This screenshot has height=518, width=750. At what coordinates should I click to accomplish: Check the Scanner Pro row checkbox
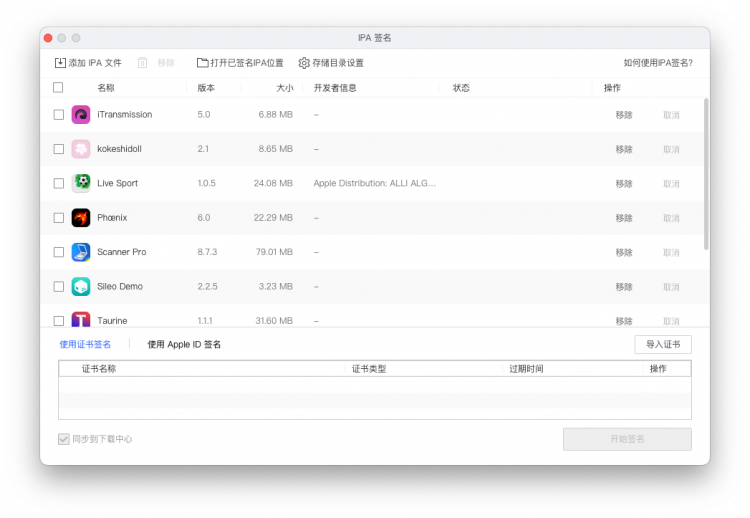click(x=58, y=252)
